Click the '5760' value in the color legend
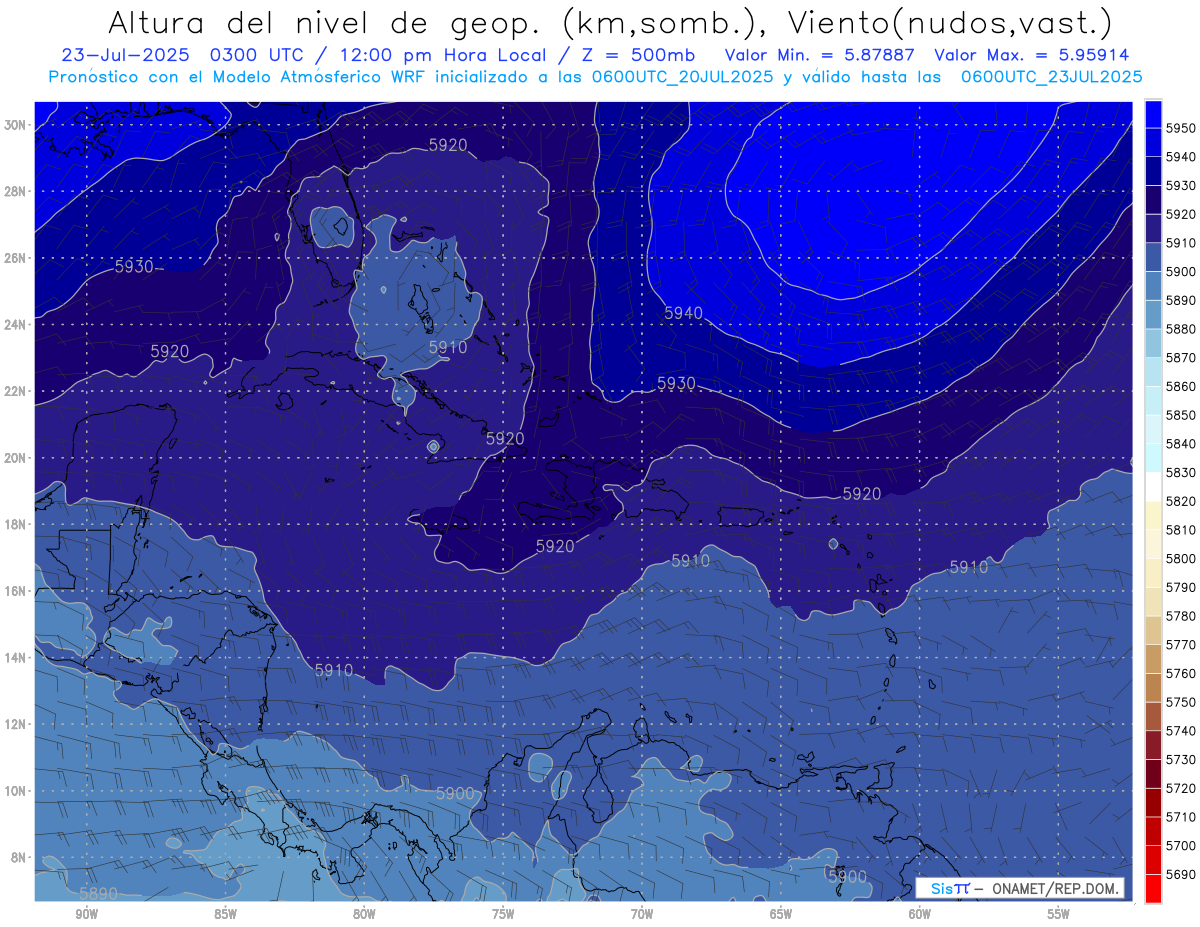1200x927 pixels. [x=1181, y=674]
